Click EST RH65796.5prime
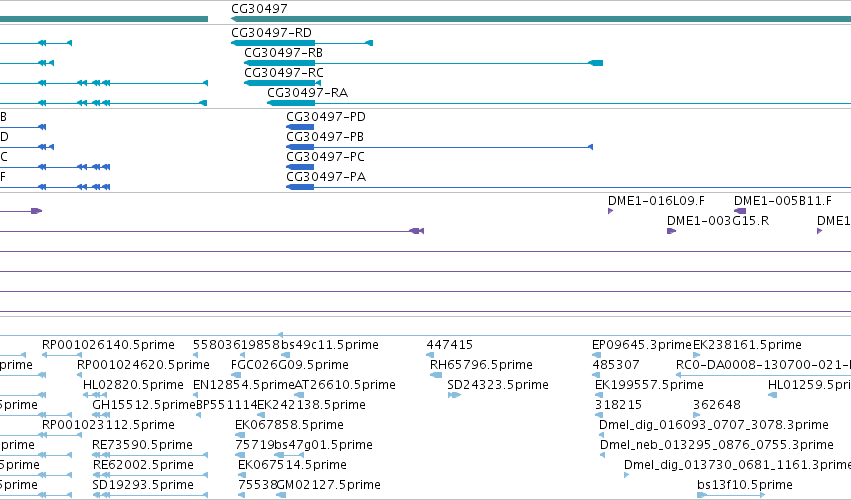851x500 pixels. click(x=481, y=365)
